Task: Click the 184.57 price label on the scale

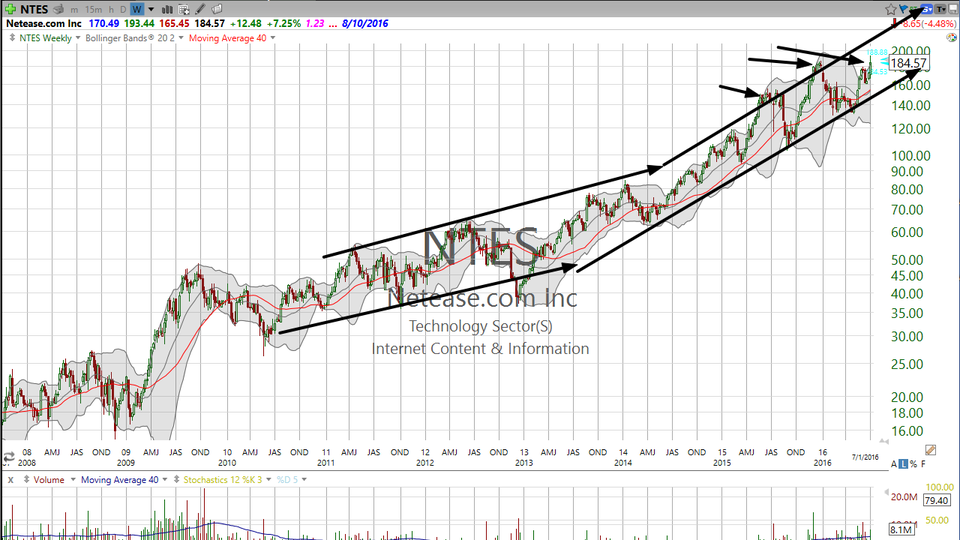Action: [909, 63]
